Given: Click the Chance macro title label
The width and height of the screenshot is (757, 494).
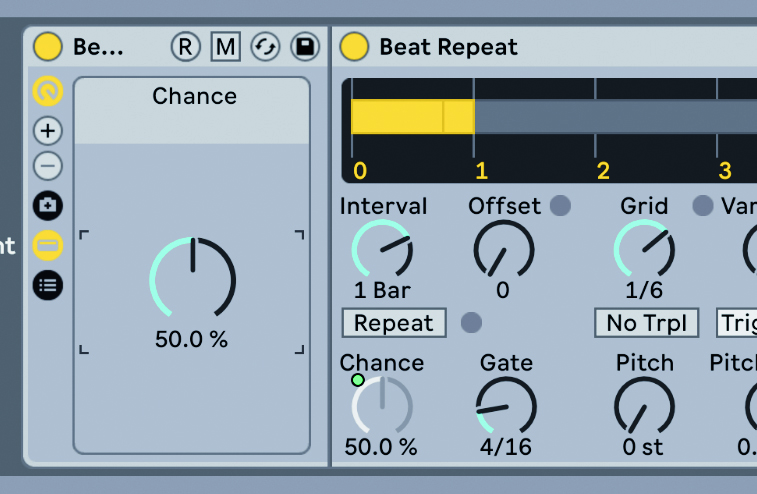Looking at the screenshot, I should click(x=195, y=96).
